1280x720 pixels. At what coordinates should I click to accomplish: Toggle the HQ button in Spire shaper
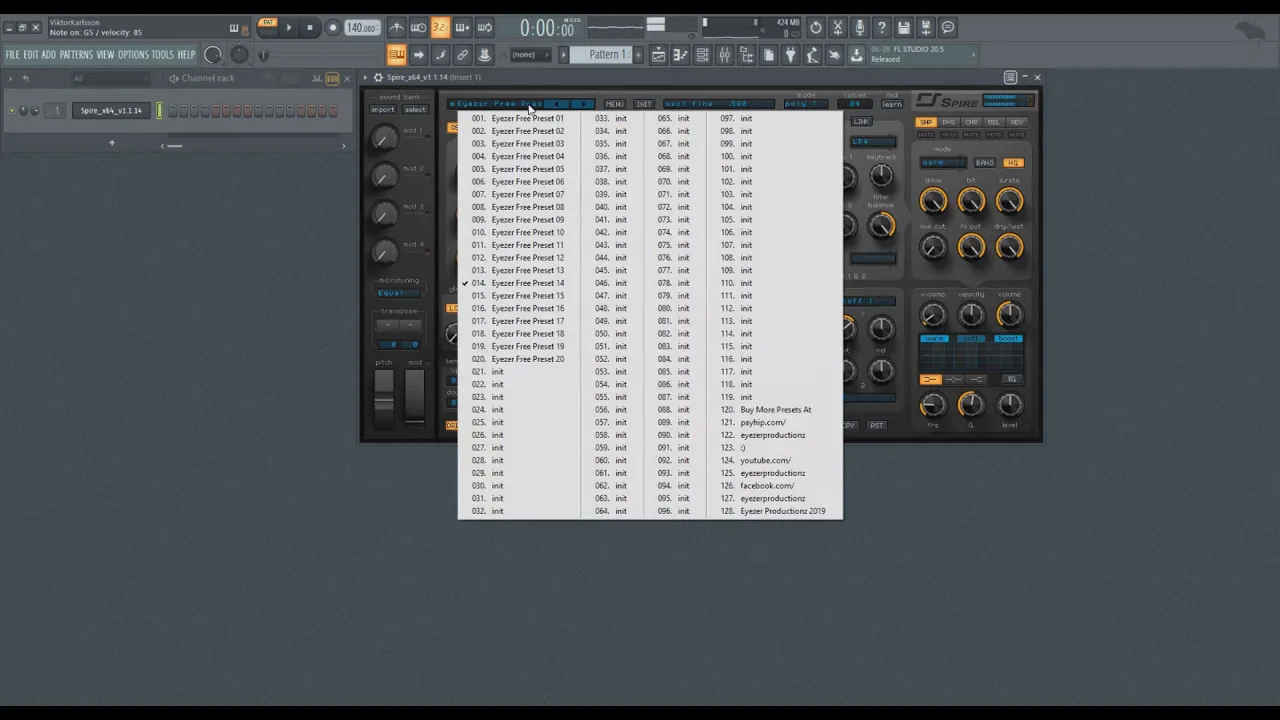click(x=1013, y=163)
